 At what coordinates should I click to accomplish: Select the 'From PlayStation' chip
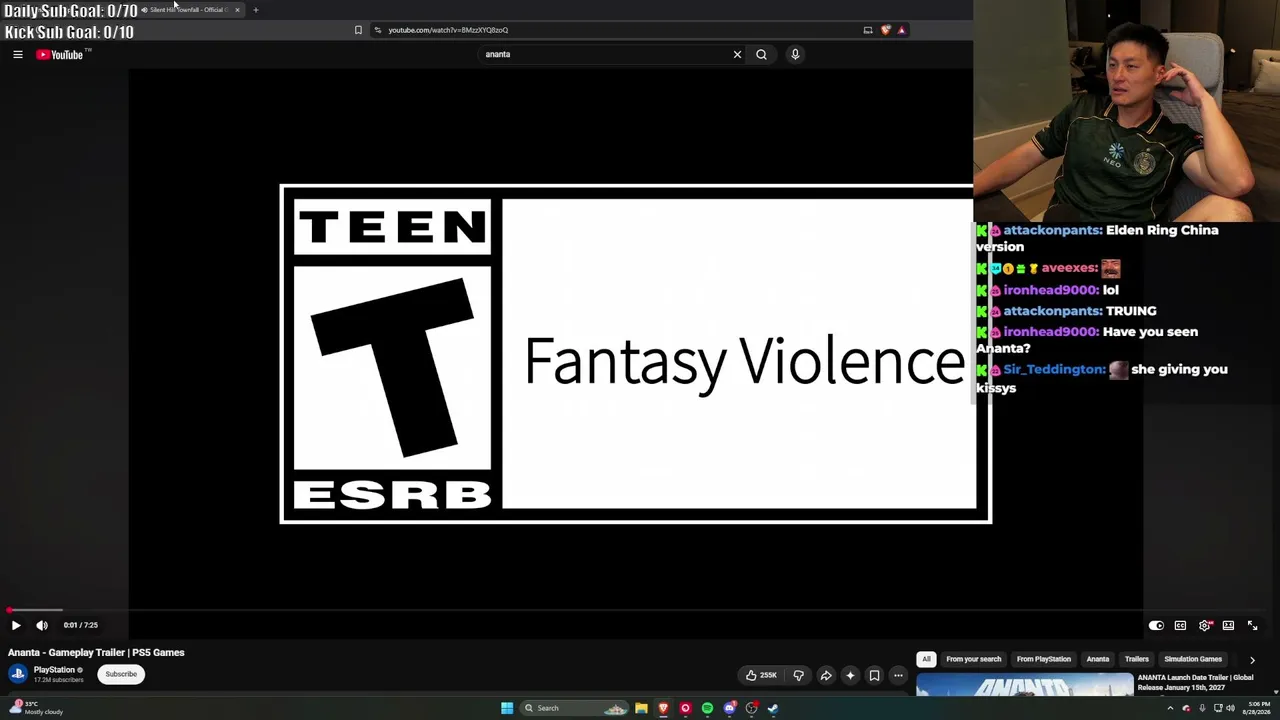pos(1043,659)
